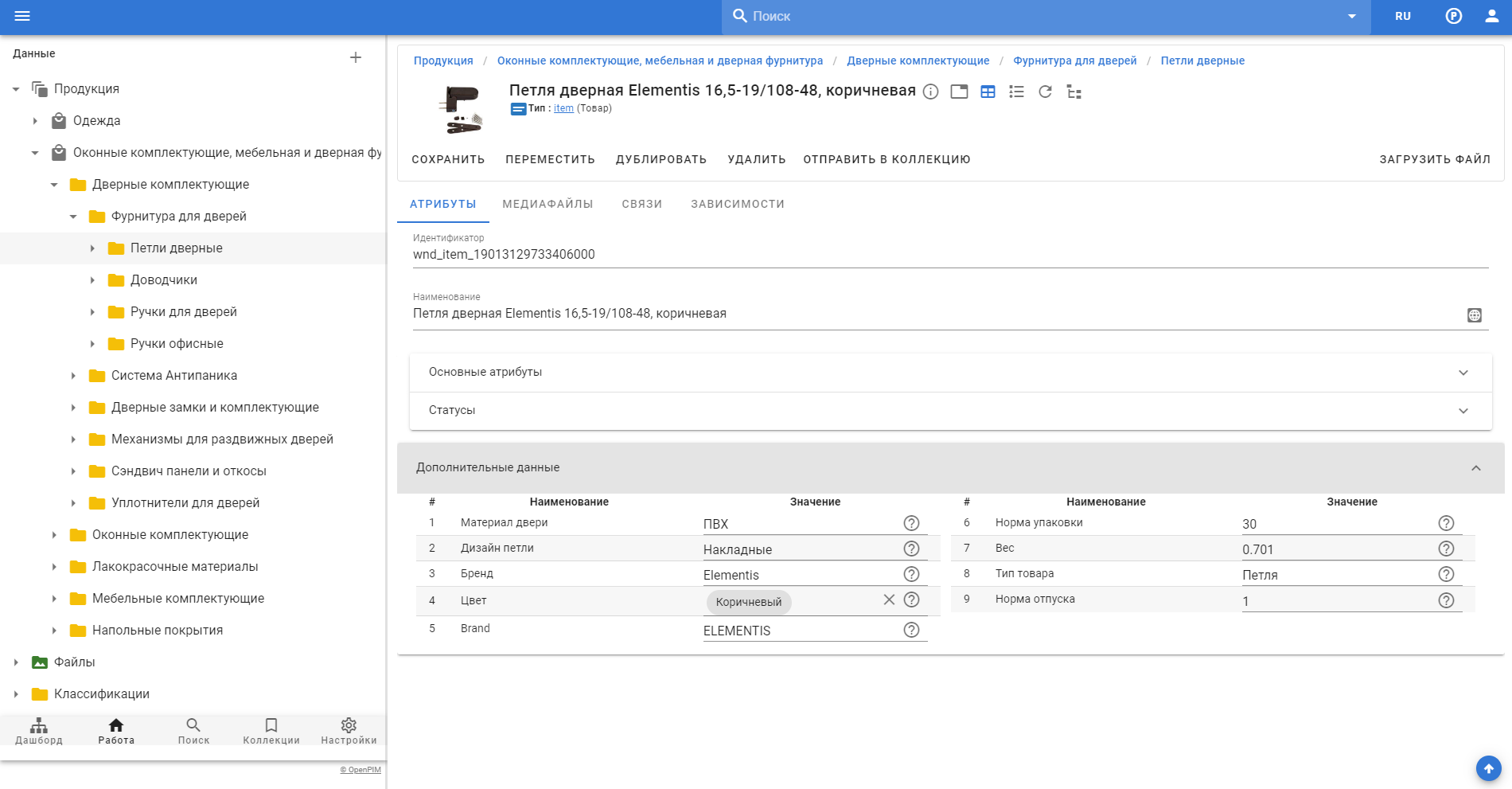Collapse the Дополнительные данные panel
Image resolution: width=1512 pixels, height=789 pixels.
click(x=1475, y=468)
